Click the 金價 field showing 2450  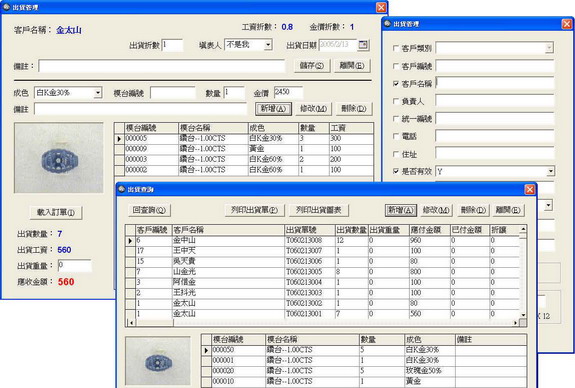coord(288,92)
